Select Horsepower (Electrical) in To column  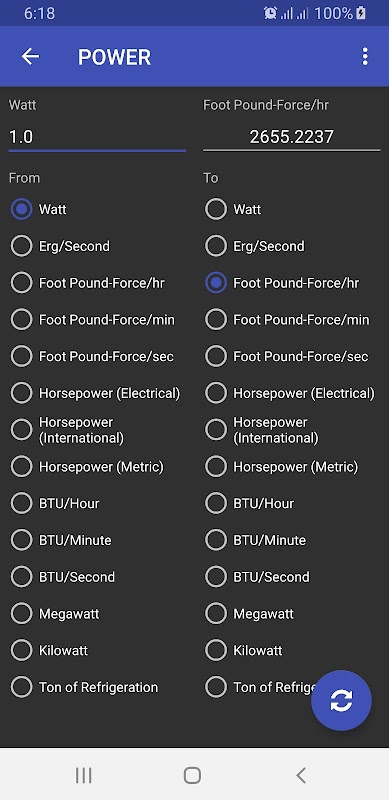(289, 393)
